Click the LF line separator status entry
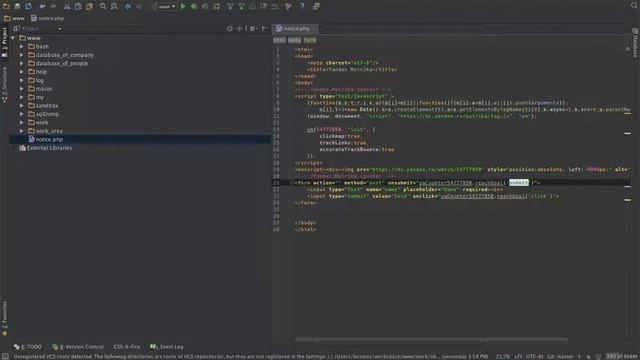Viewport: 640px width, 360px height. point(518,356)
